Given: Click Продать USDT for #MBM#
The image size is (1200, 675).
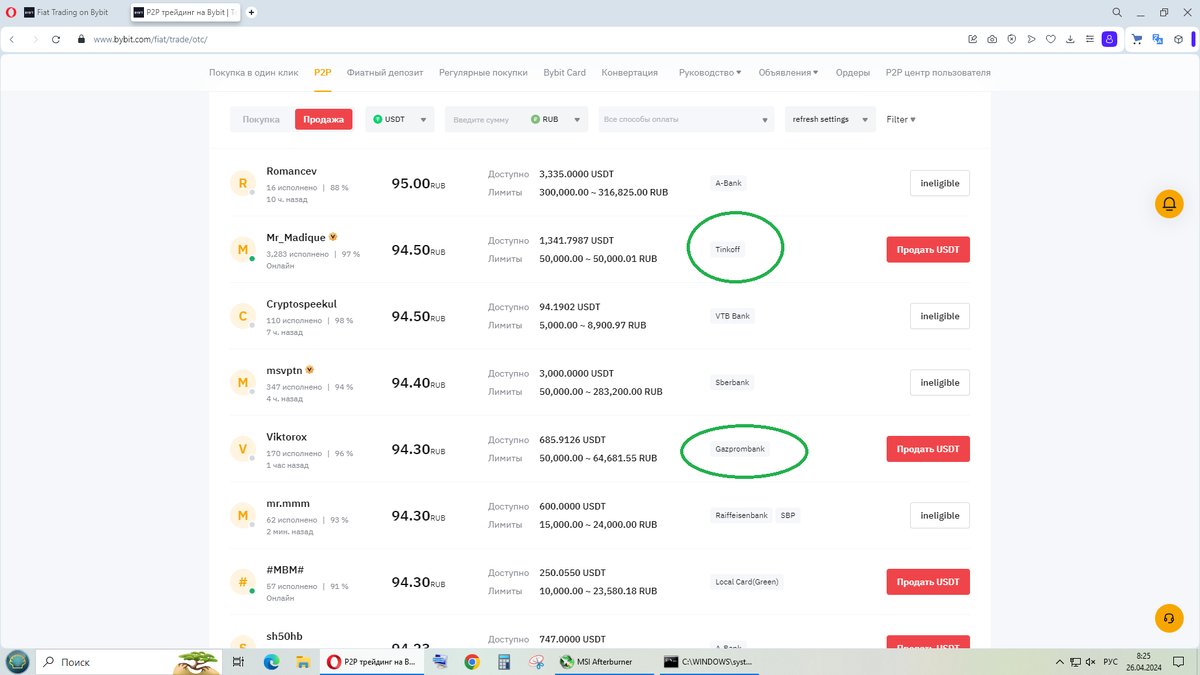Looking at the screenshot, I should [928, 582].
